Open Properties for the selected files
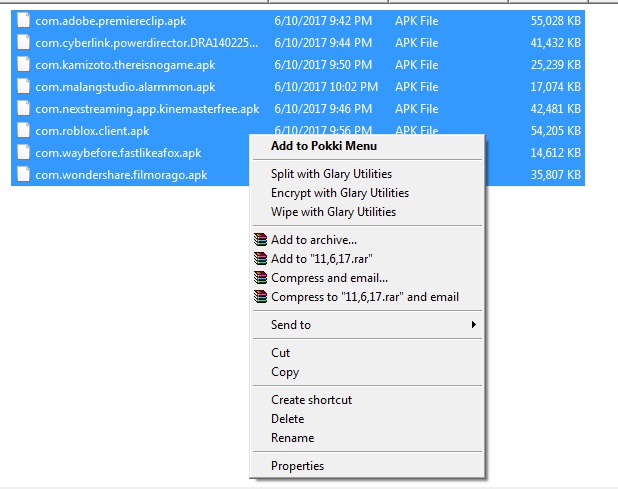Screen dimensions: 618x489 (x=297, y=466)
